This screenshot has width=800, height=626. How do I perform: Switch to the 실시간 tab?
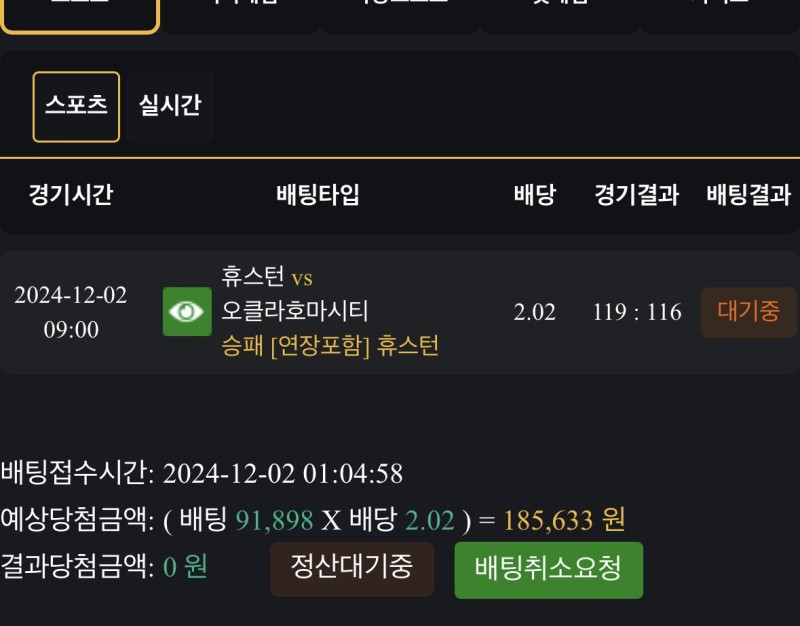(170, 106)
